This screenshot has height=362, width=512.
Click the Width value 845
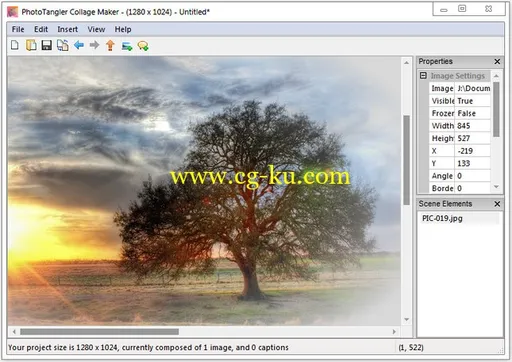coord(473,126)
